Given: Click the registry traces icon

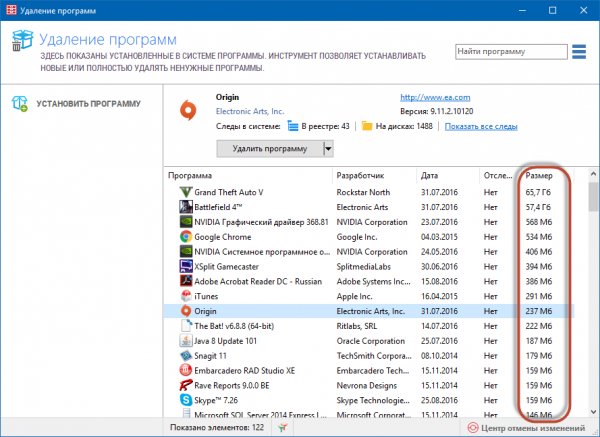Looking at the screenshot, I should click(293, 126).
